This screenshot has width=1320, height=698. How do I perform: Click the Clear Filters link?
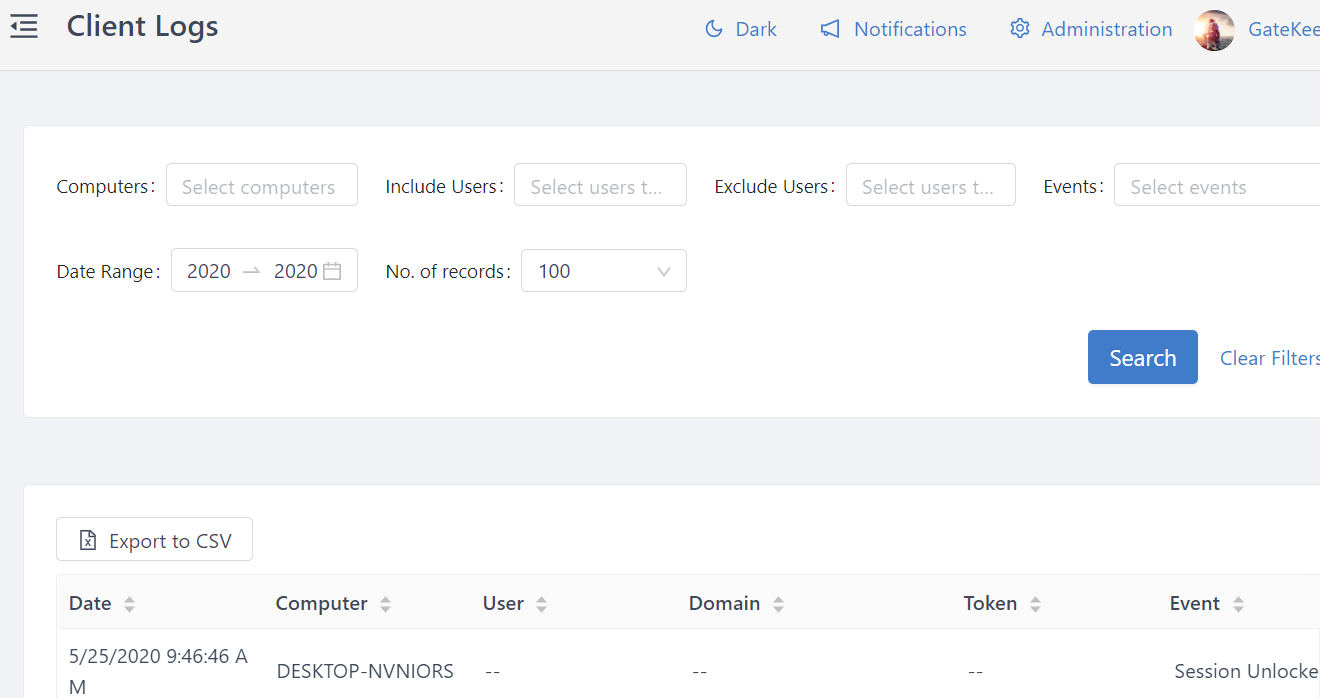coord(1268,358)
